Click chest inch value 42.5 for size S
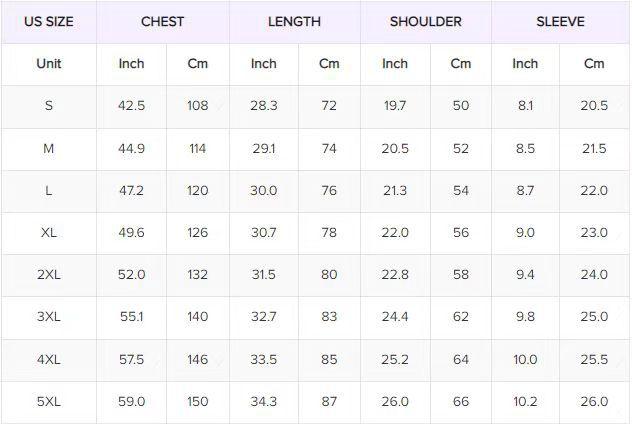Viewport: 632px width, 425px height. [132, 106]
